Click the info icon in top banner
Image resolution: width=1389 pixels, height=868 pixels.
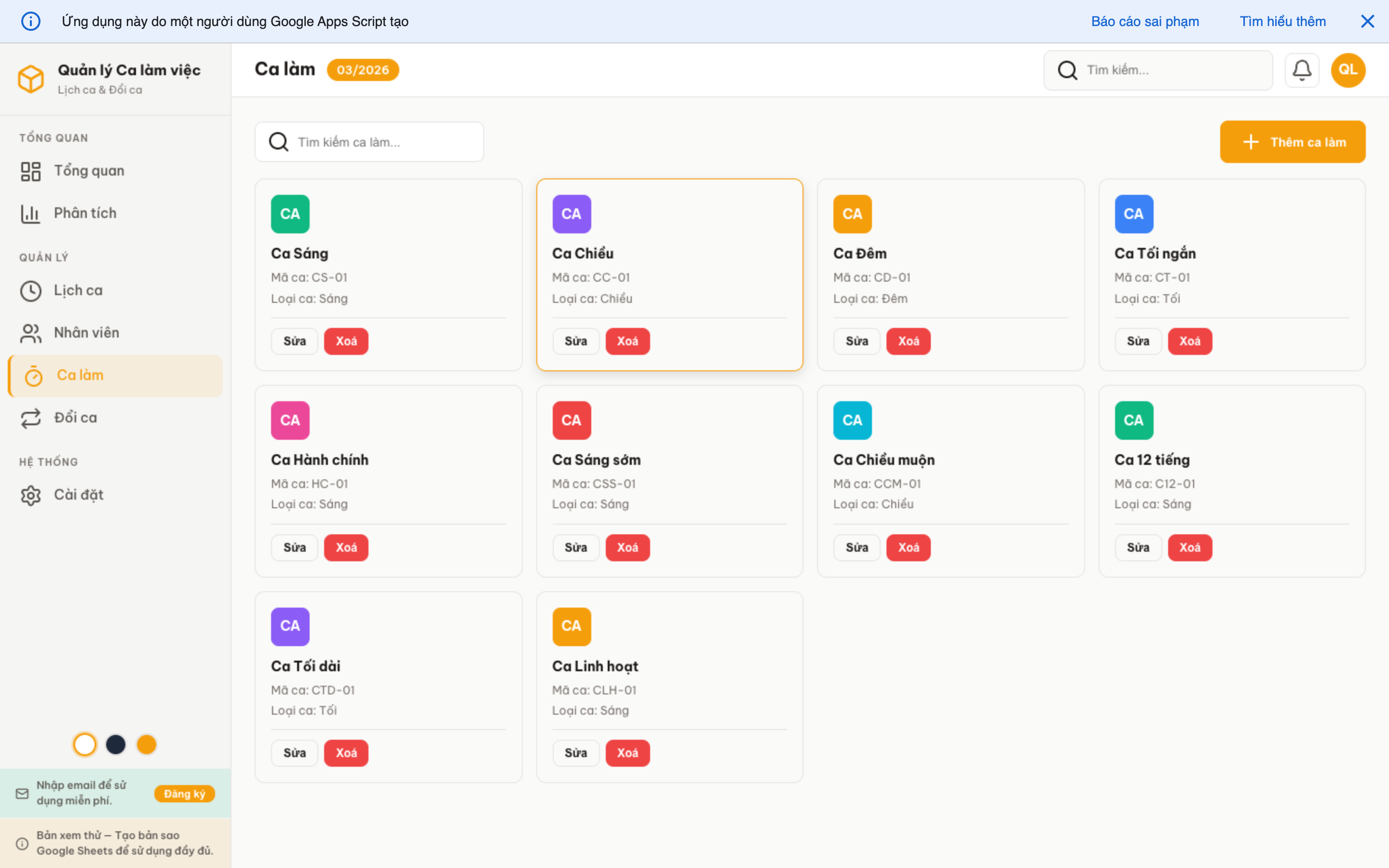[x=31, y=21]
